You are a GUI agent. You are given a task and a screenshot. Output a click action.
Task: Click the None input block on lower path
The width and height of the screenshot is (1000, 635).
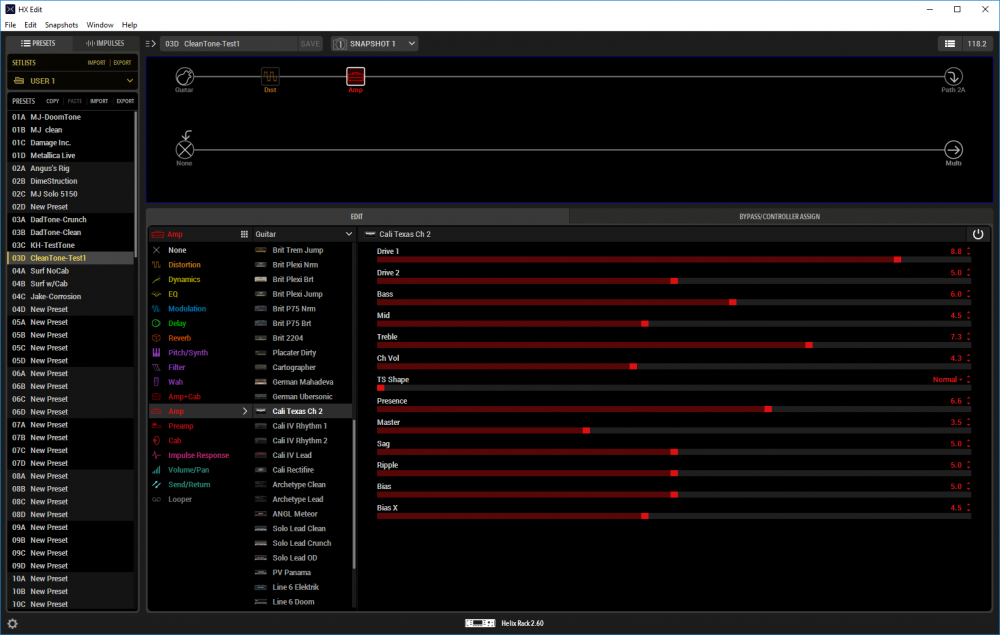tap(184, 150)
